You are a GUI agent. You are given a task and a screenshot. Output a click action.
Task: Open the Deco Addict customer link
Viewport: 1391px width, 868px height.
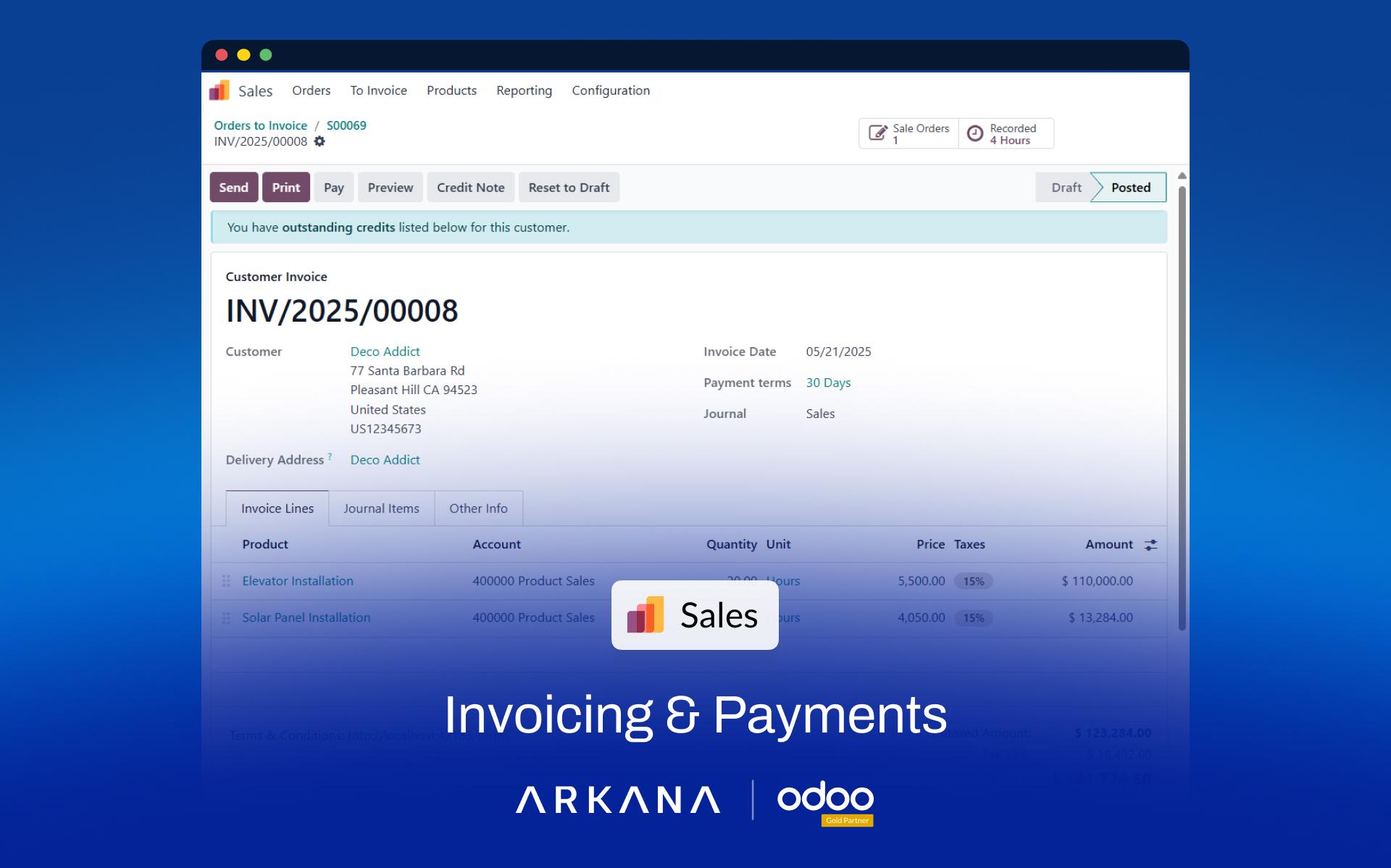pos(385,351)
